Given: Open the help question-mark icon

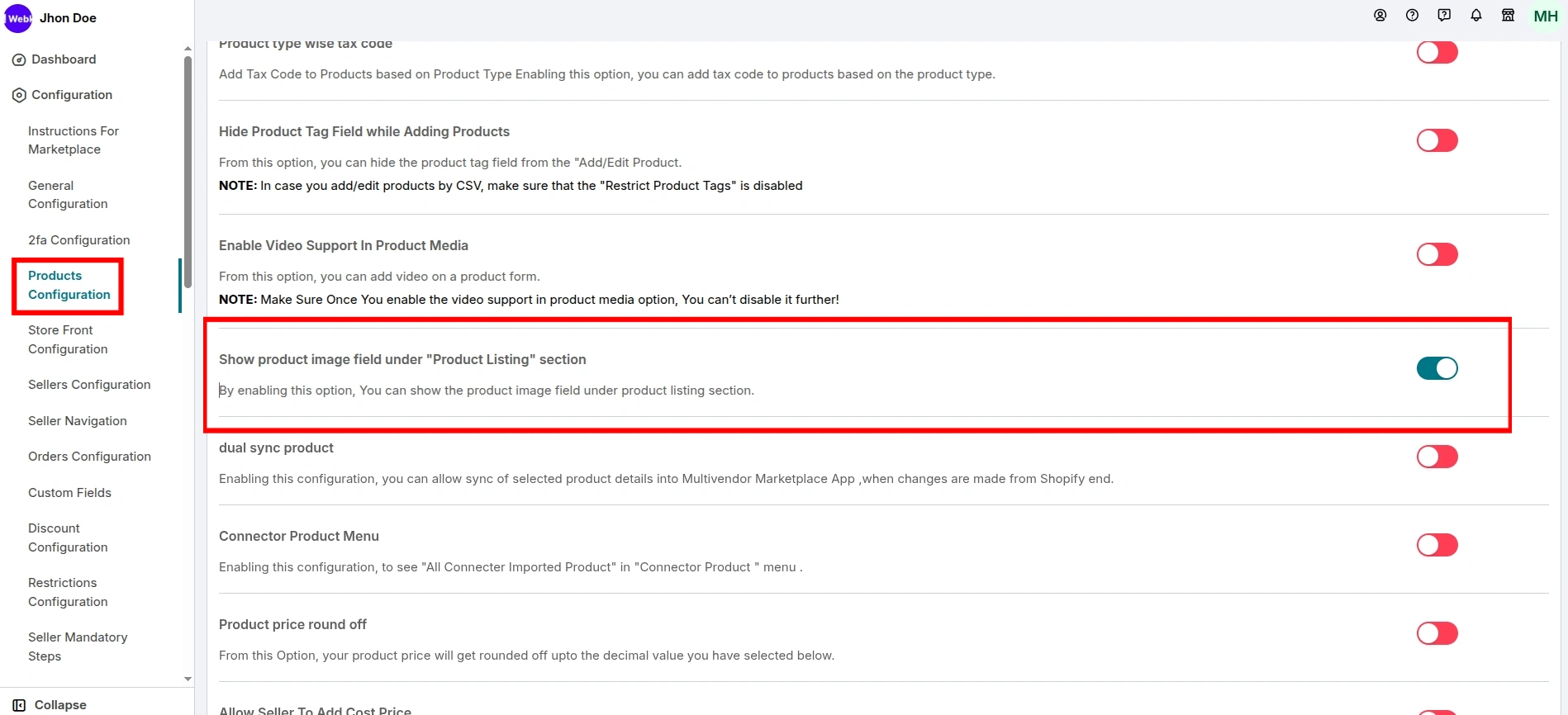Looking at the screenshot, I should (x=1412, y=16).
